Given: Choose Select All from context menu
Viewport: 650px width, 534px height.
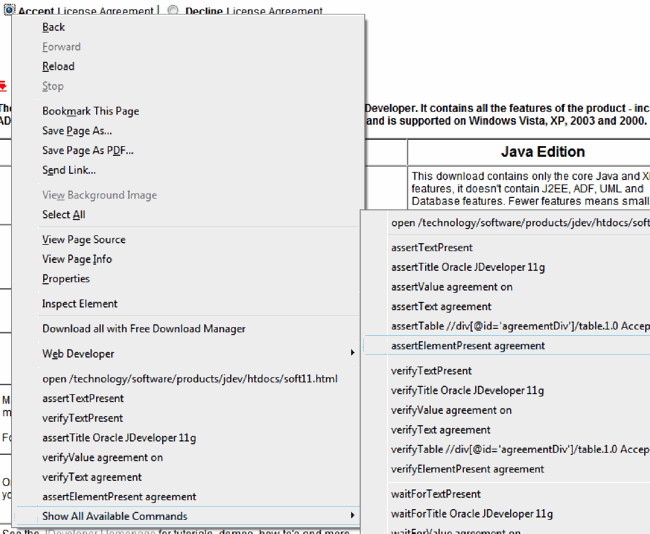Looking at the screenshot, I should (x=63, y=215).
